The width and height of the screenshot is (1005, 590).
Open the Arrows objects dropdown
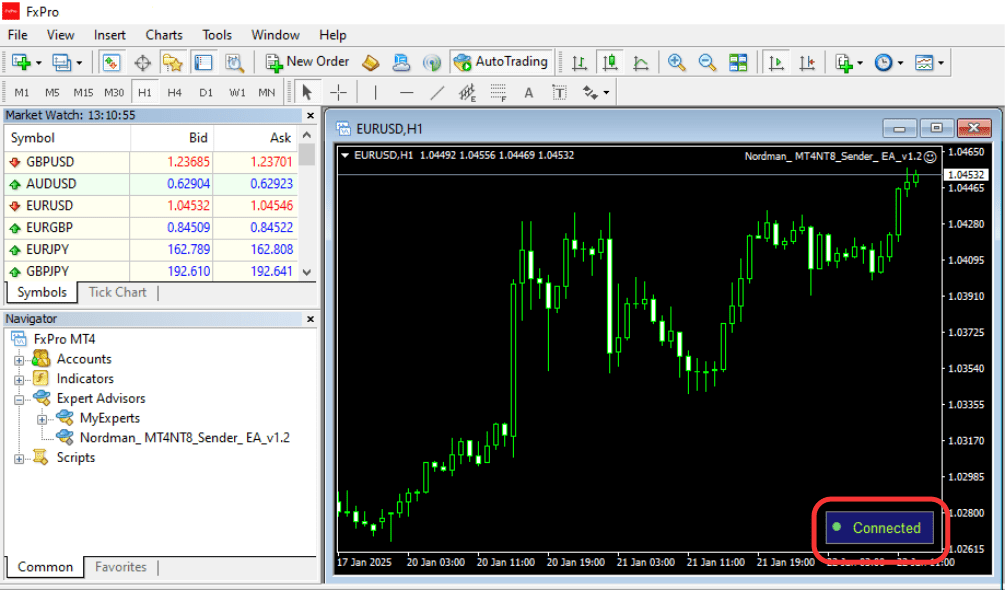coord(606,93)
